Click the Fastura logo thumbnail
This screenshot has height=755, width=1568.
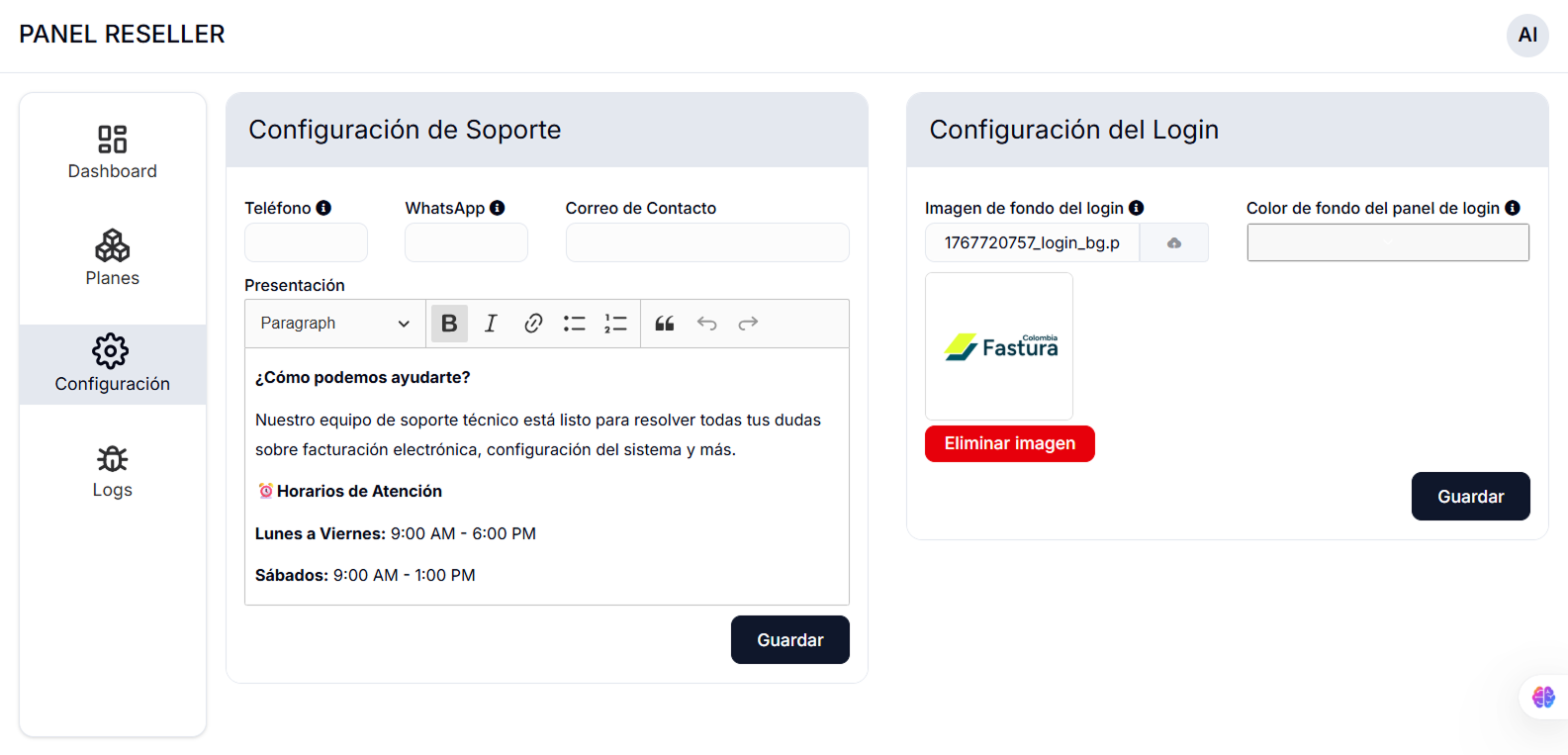pos(999,346)
